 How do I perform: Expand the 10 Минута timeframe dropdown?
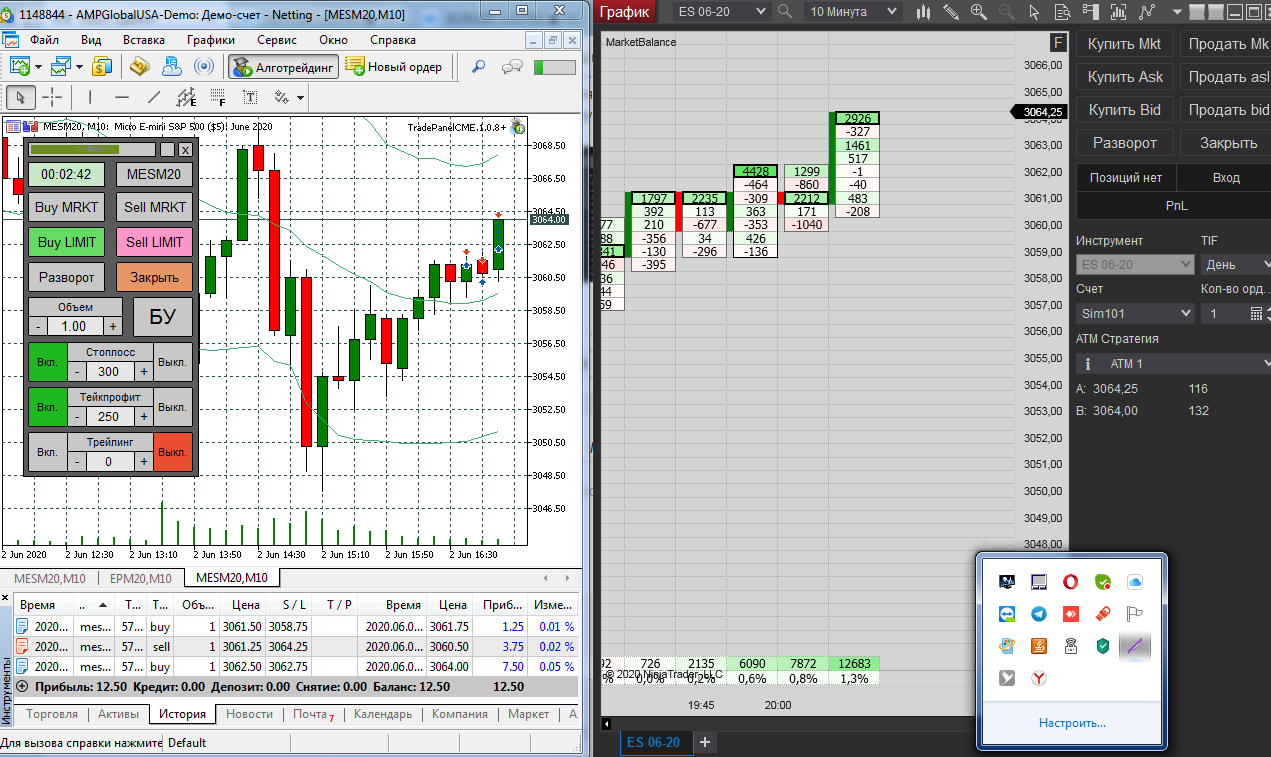pyautogui.click(x=854, y=11)
